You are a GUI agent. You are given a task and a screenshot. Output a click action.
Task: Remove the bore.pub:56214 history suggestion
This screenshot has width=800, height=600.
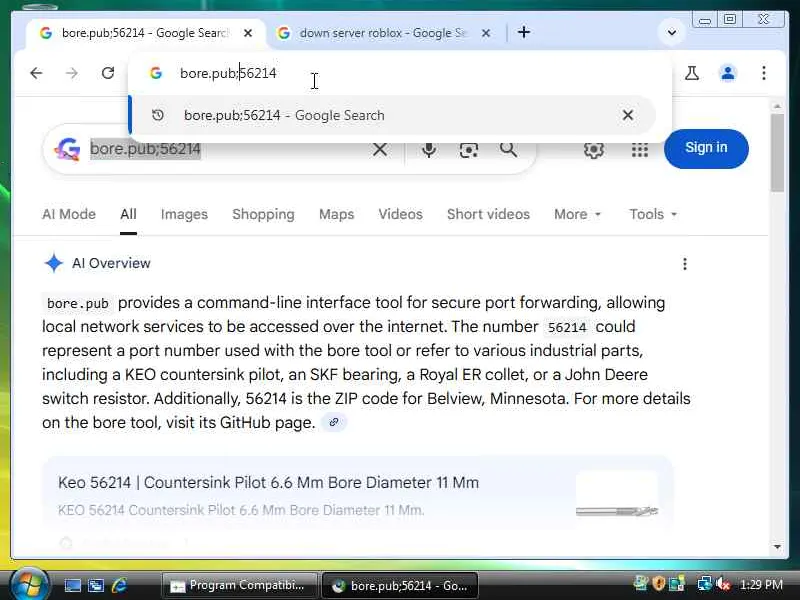tap(628, 115)
